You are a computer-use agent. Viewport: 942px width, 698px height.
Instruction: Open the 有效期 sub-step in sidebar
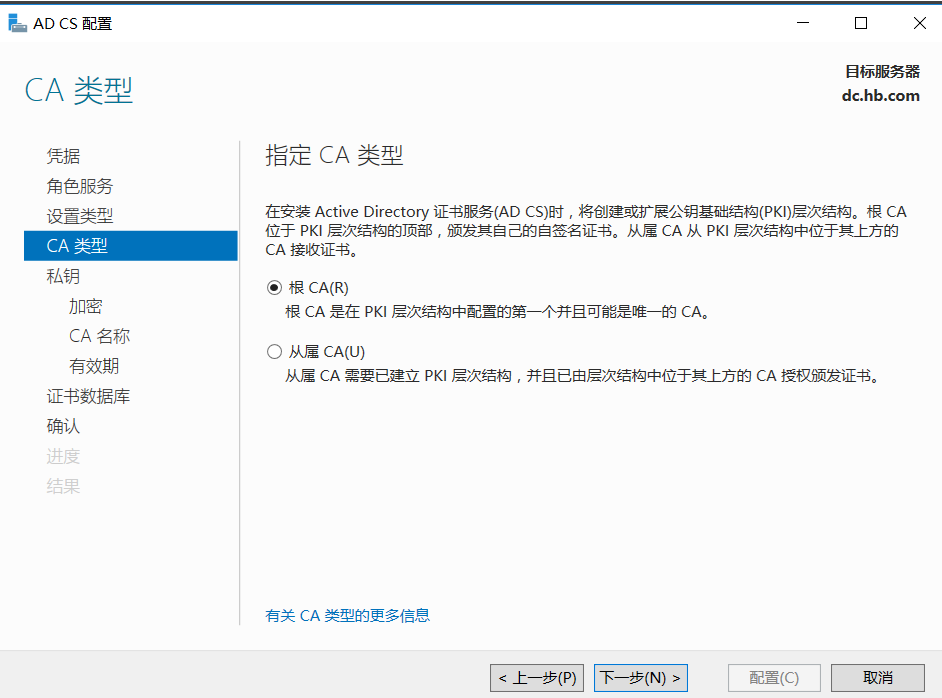[x=94, y=366]
